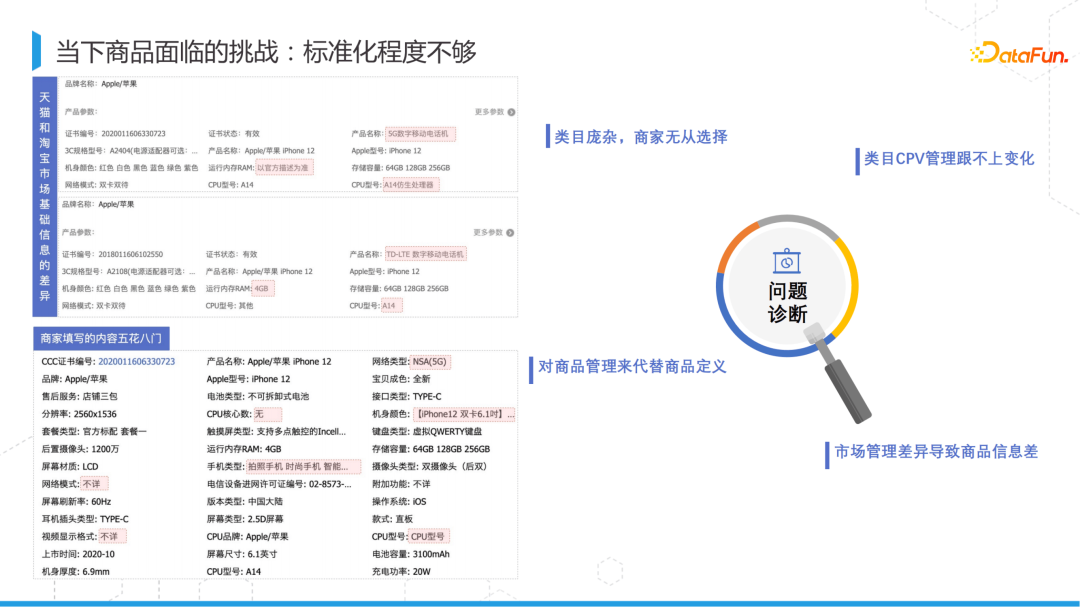The image size is (1080, 607).
Task: Click 款式: 直板 row
Action: point(392,519)
